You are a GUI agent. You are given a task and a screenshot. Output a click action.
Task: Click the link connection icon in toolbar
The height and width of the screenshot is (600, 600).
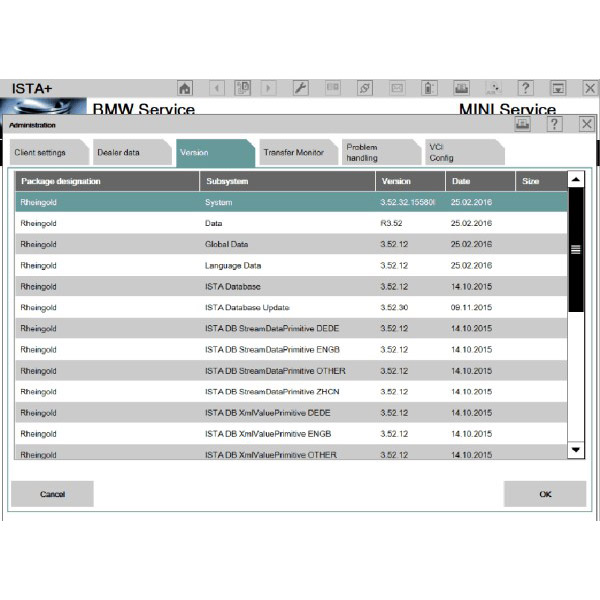click(x=365, y=89)
